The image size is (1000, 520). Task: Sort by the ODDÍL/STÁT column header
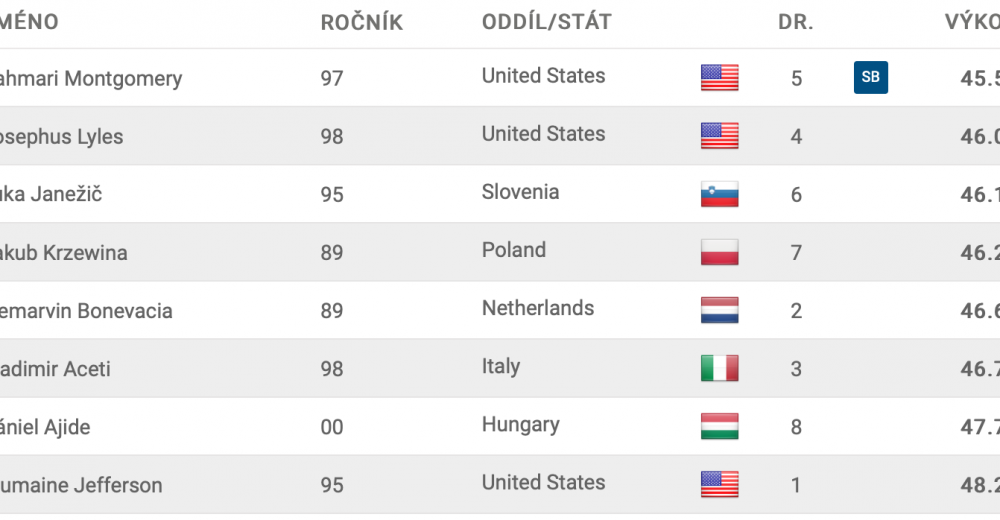click(547, 22)
